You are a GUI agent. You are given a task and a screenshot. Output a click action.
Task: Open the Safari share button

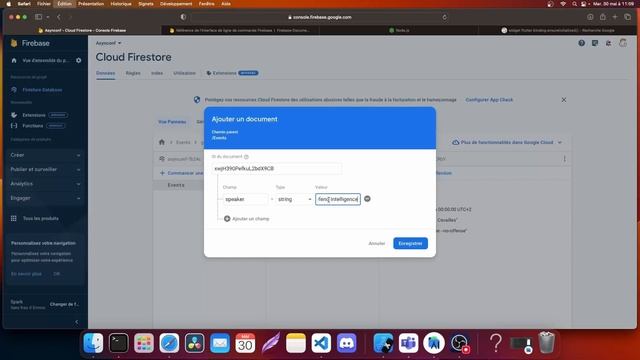(603, 17)
